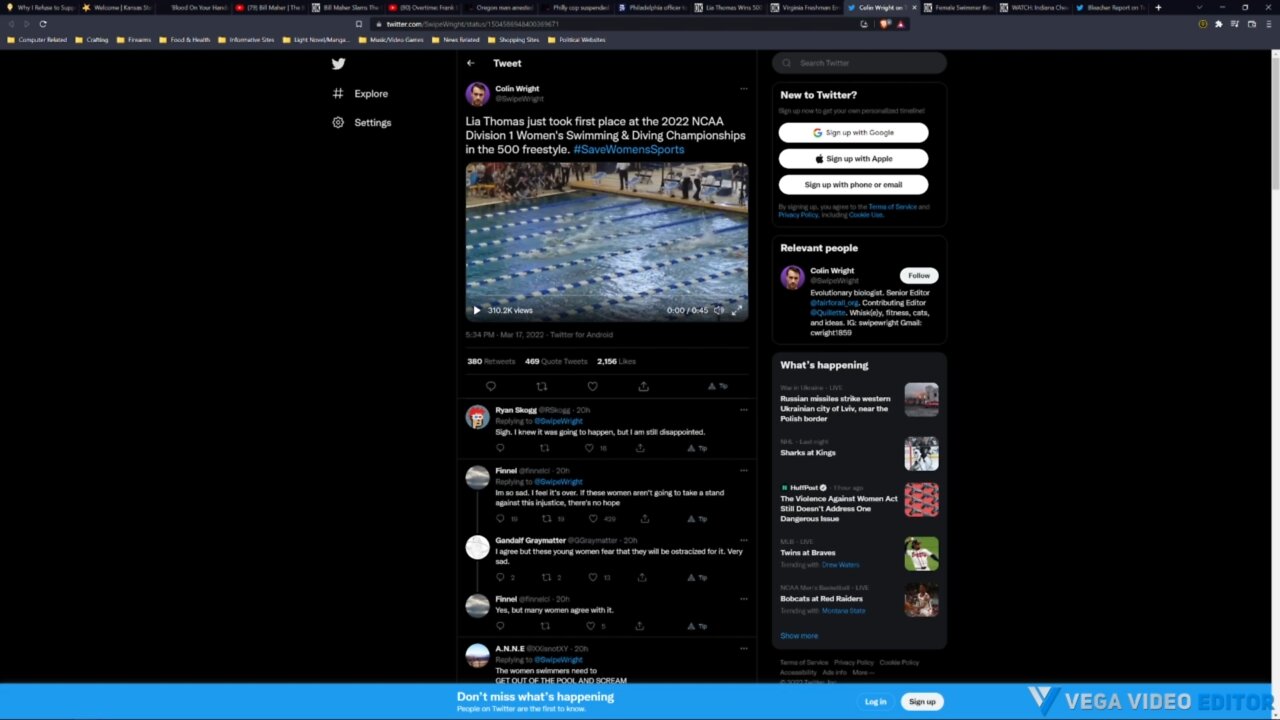Focus the Search Twitter field

point(859,63)
